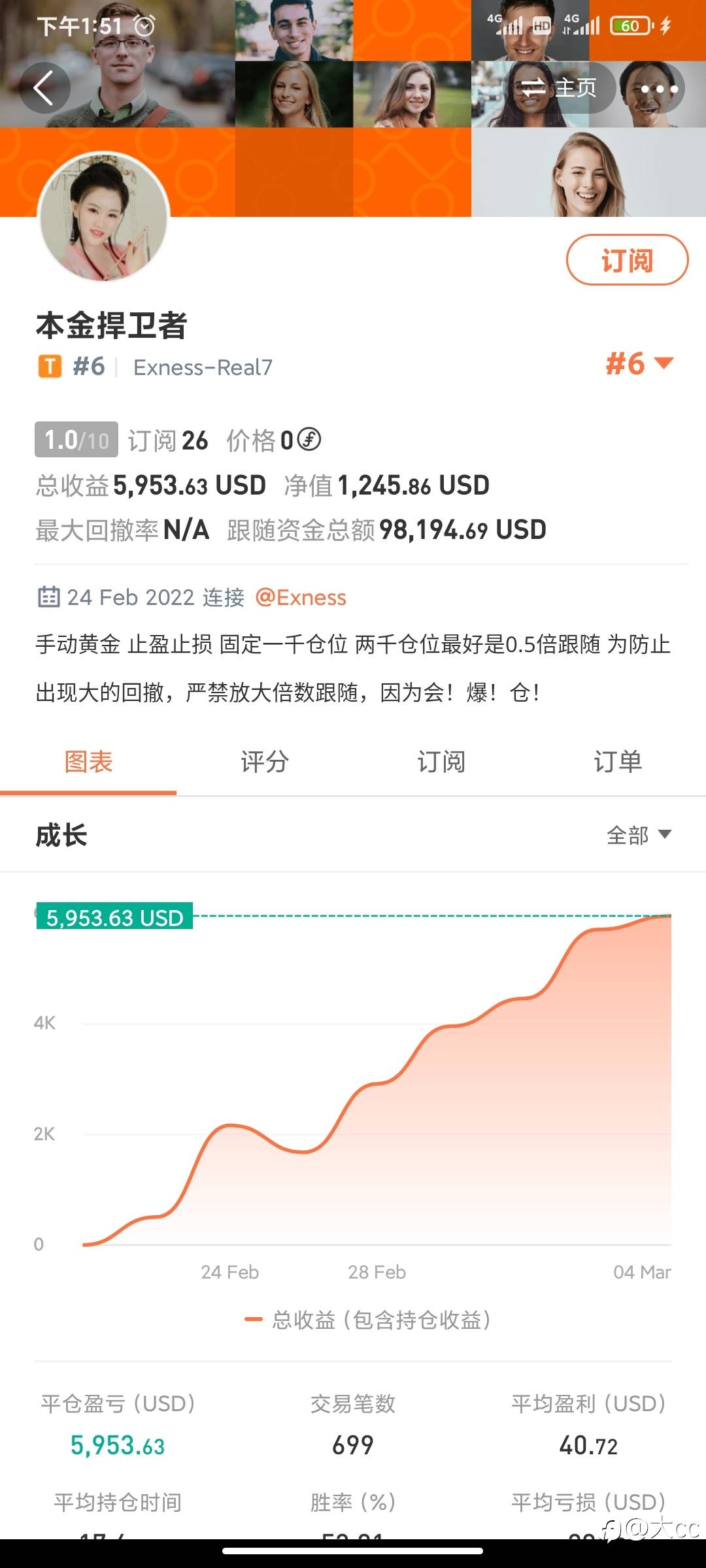This screenshot has height=1568, width=706.
Task: Switch to the 评分 tab
Action: coord(265,762)
